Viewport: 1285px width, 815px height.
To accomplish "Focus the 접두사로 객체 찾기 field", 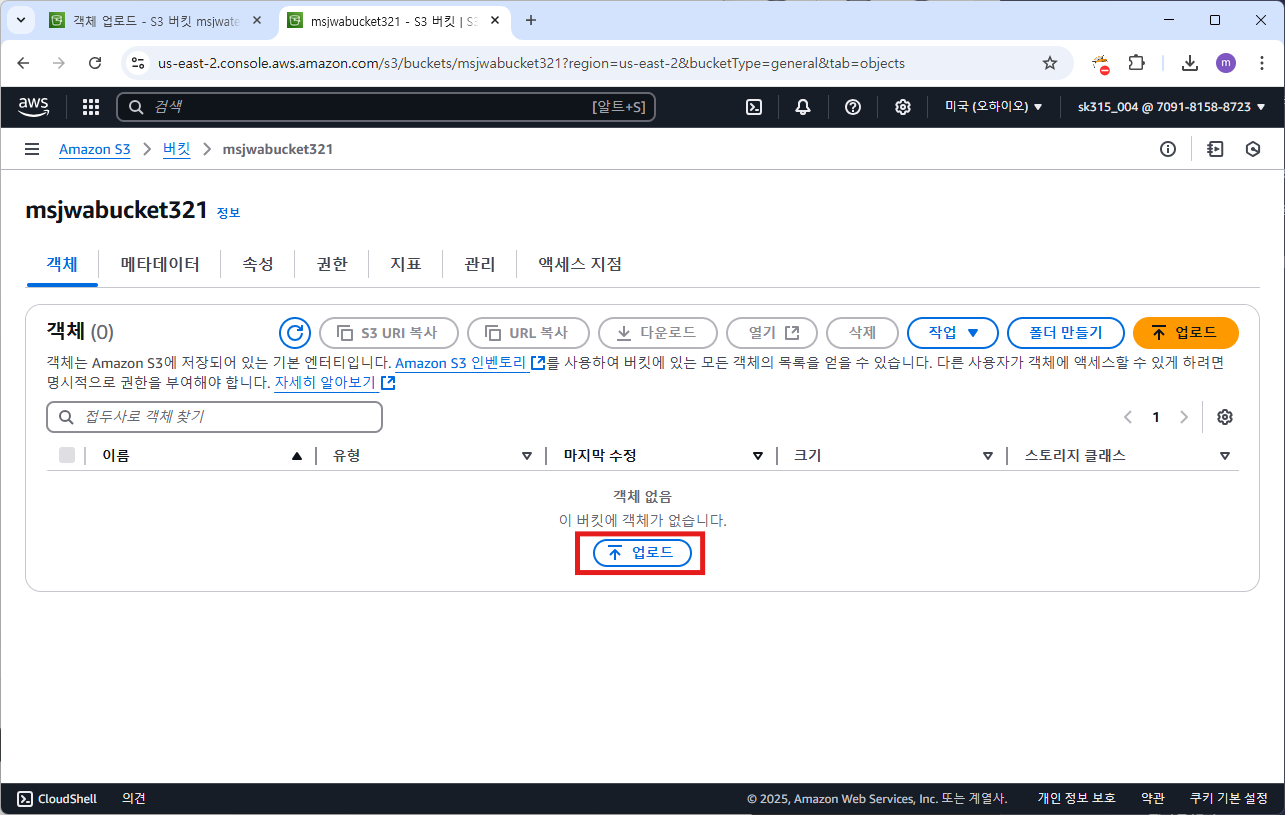I will click(214, 417).
